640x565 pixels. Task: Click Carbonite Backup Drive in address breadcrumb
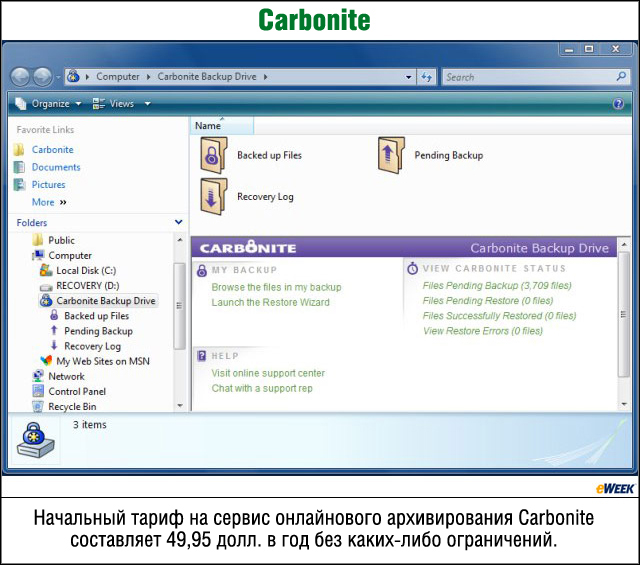pyautogui.click(x=207, y=77)
